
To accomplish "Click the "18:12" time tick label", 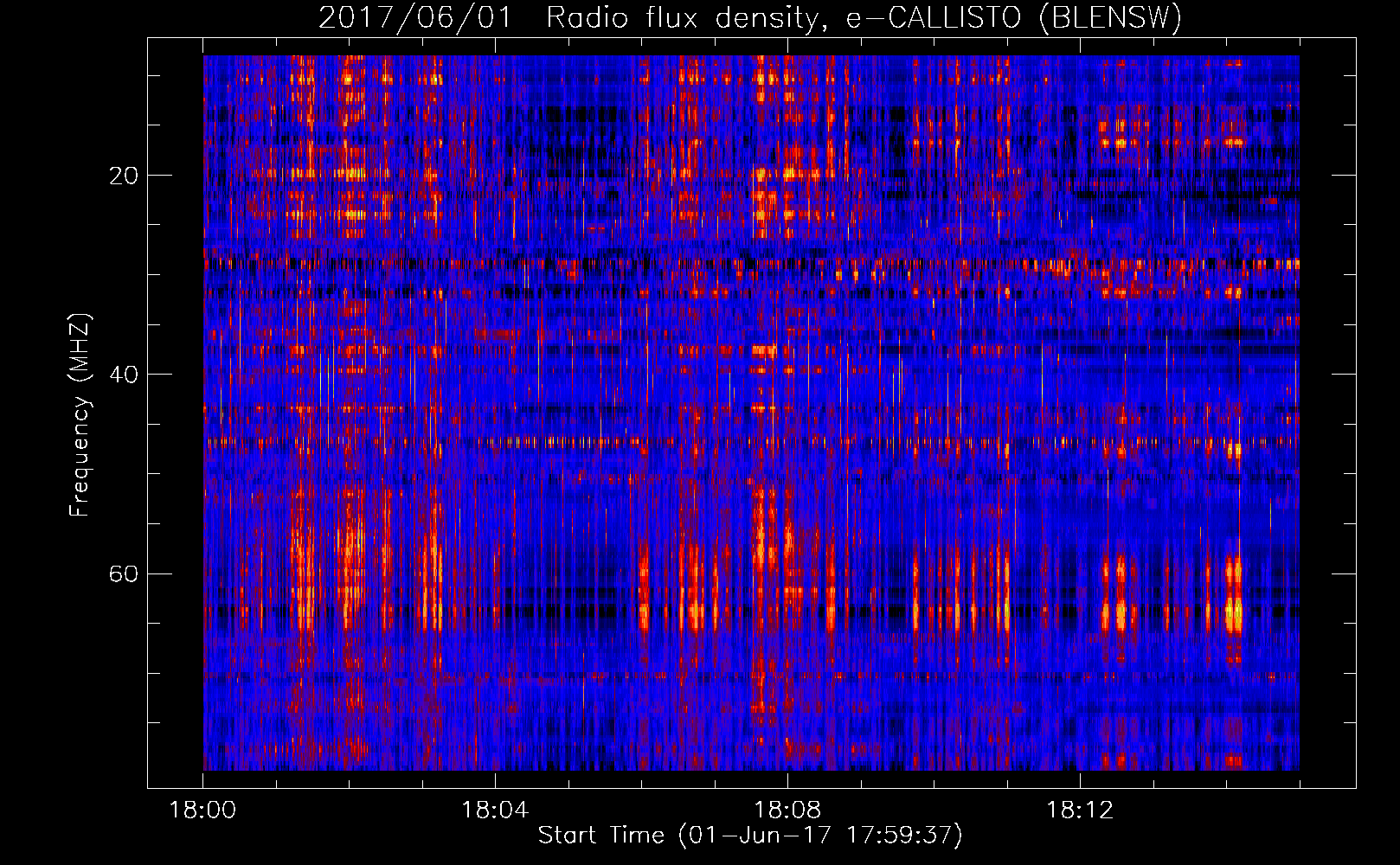I will click(1079, 811).
